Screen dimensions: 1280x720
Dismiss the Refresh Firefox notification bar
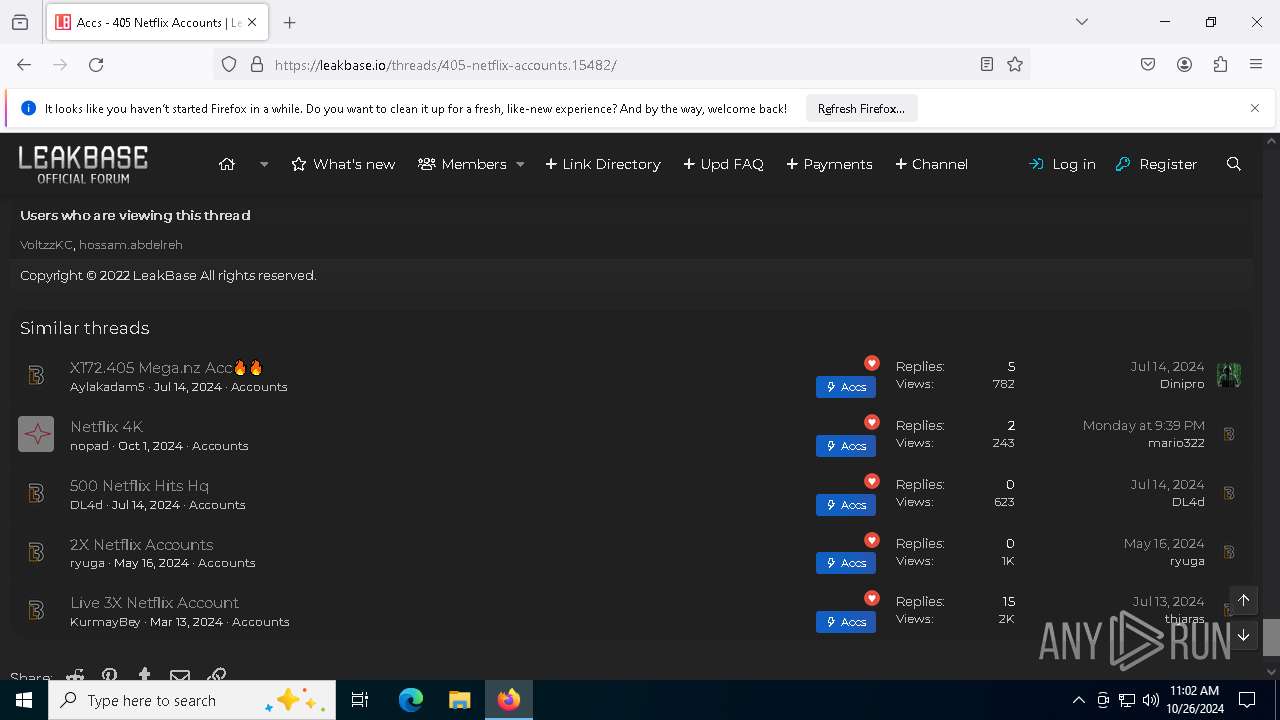(1255, 108)
